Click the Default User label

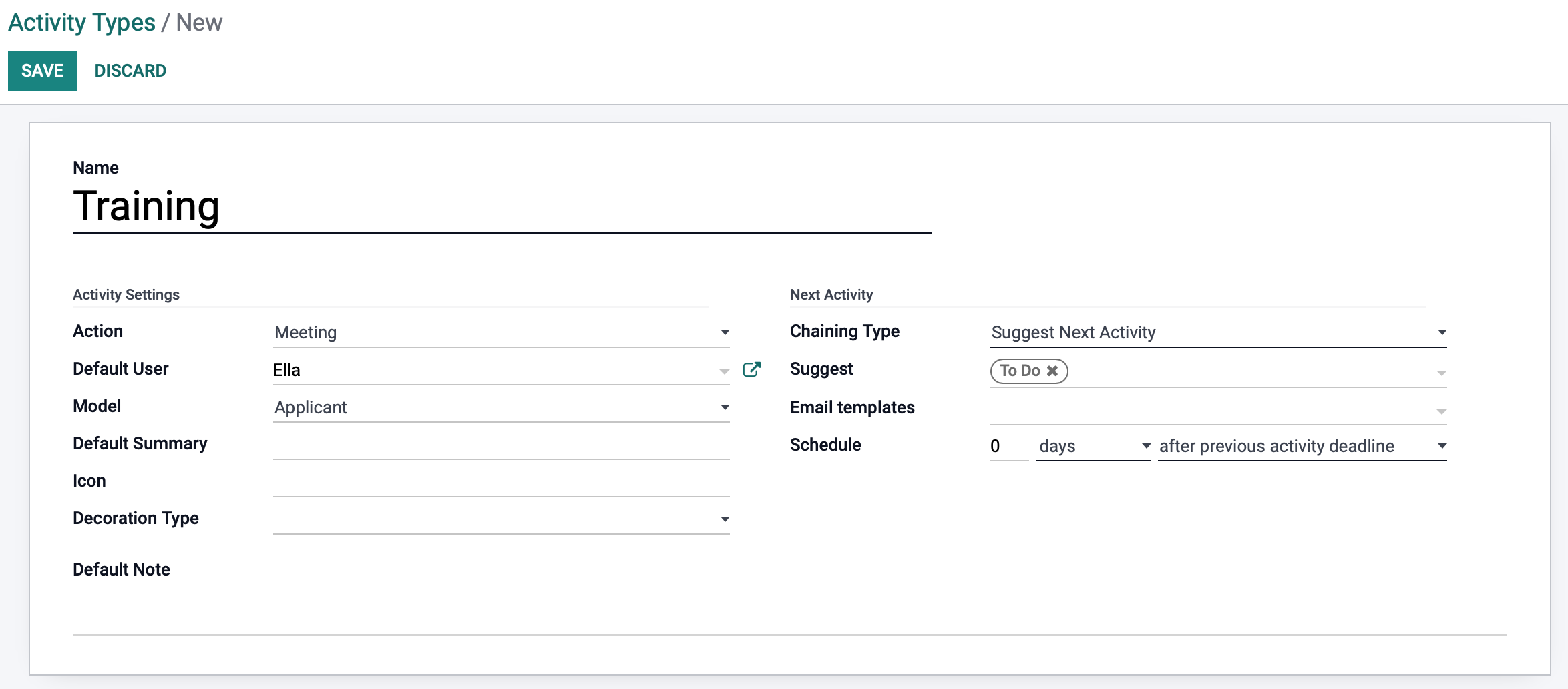point(121,369)
